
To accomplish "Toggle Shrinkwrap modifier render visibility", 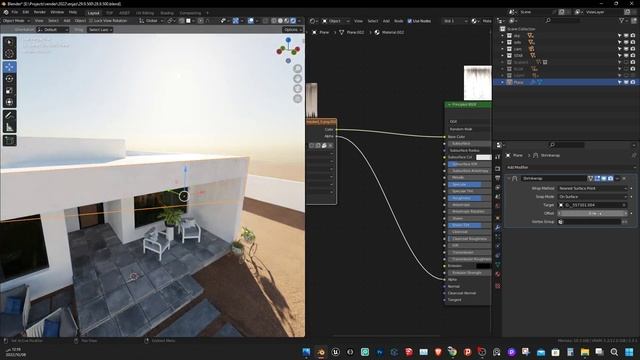I will (x=611, y=178).
